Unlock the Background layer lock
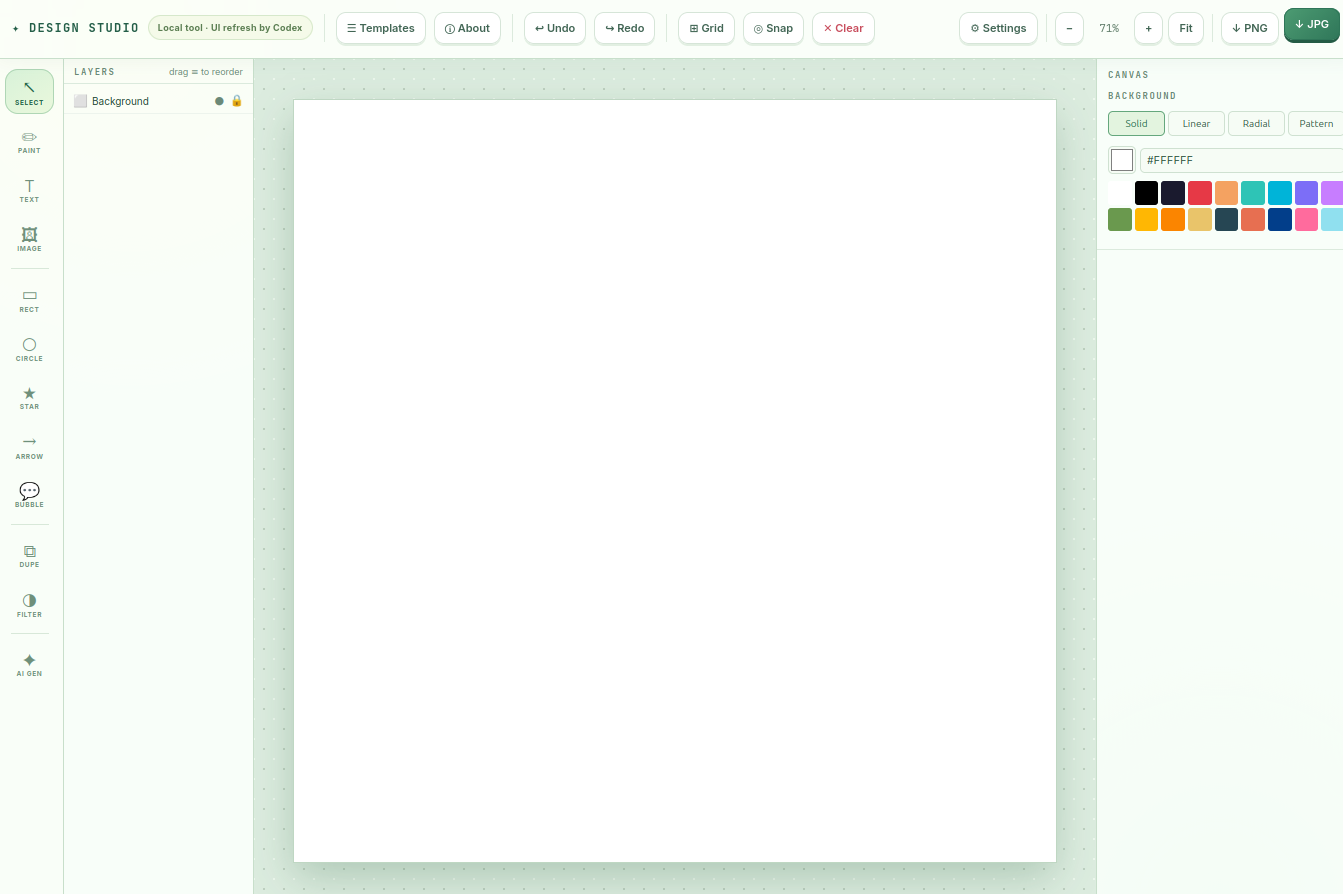1343x894 pixels. (x=237, y=101)
